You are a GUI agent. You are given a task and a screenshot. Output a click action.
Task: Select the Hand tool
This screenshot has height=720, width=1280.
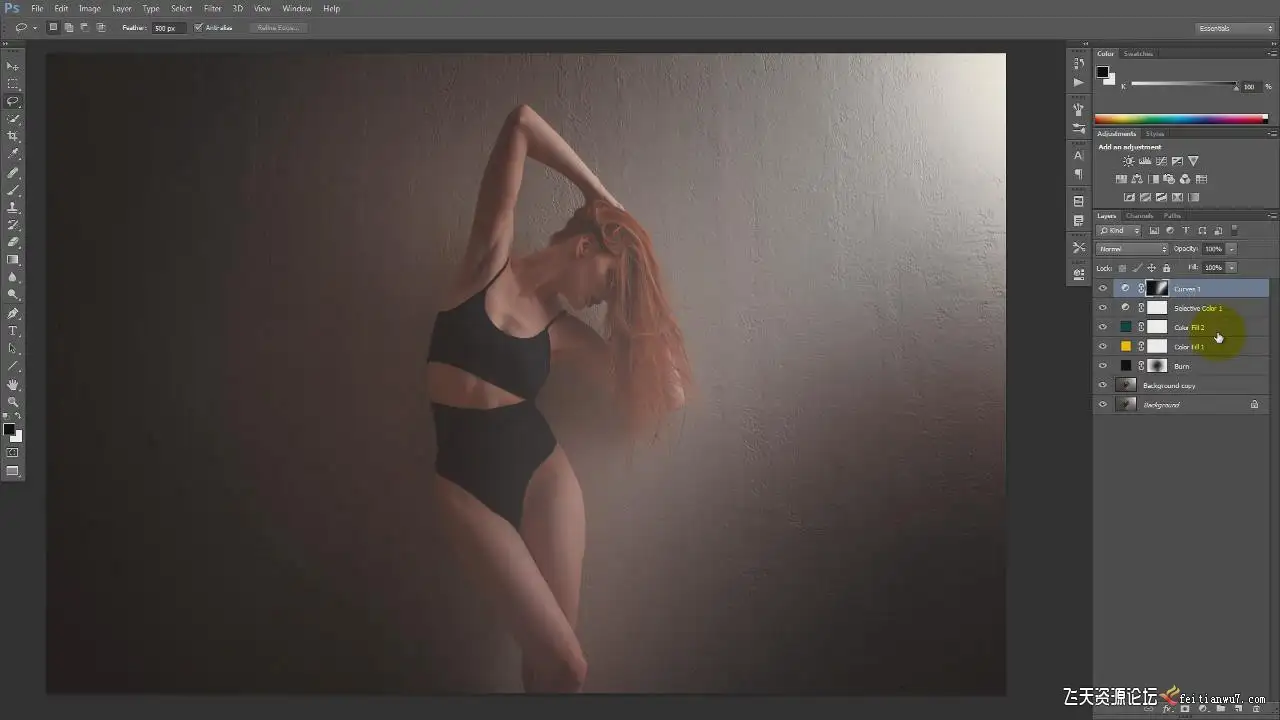pyautogui.click(x=13, y=384)
